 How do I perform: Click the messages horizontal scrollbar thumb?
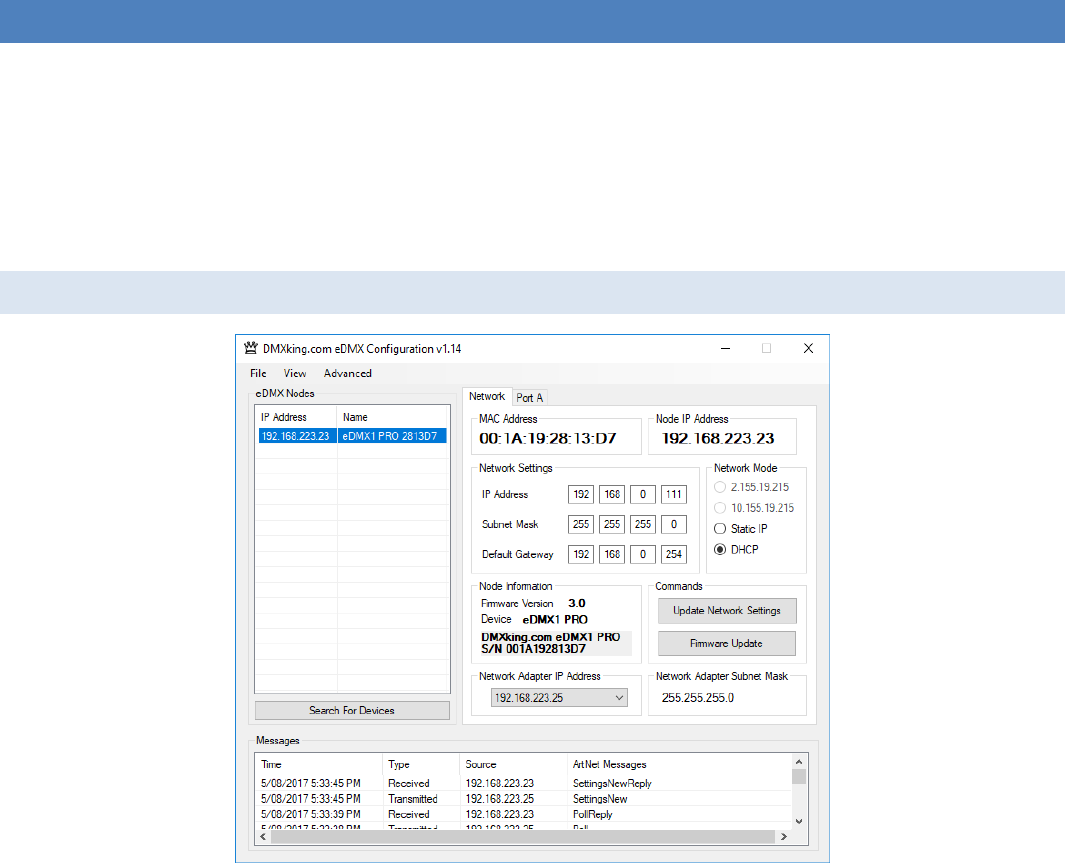pyautogui.click(x=523, y=837)
